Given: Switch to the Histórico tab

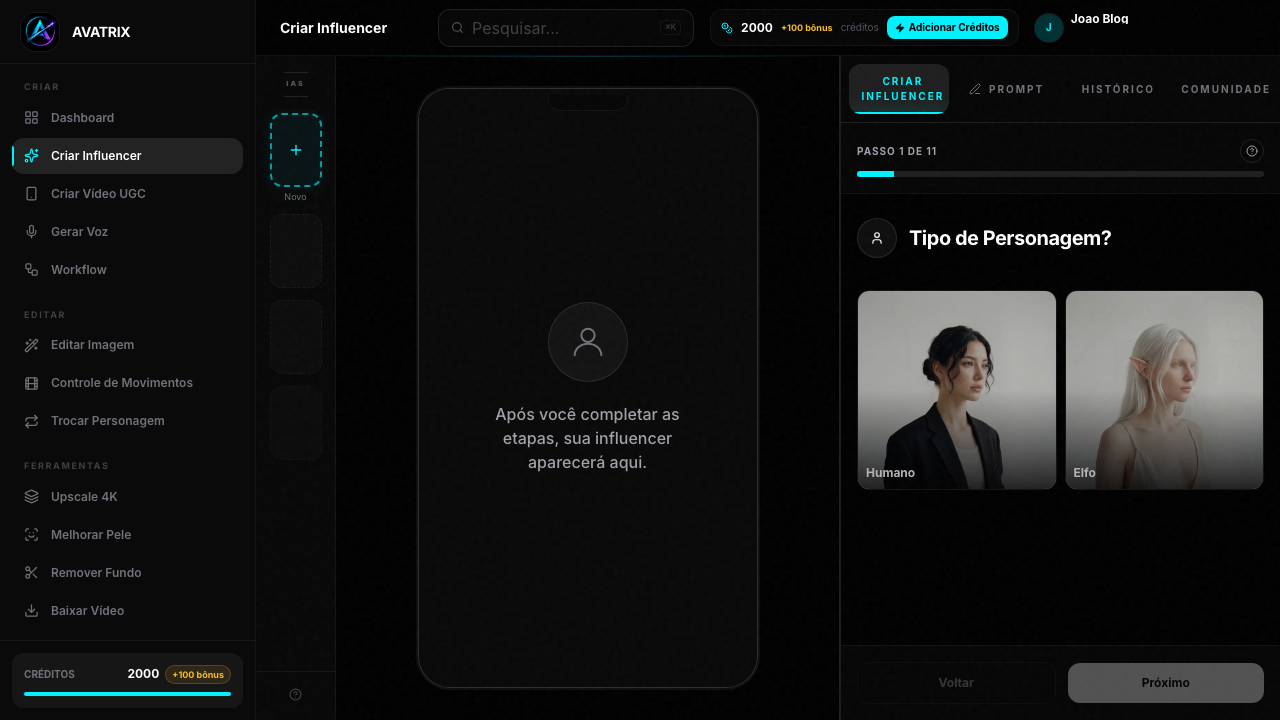Looking at the screenshot, I should (x=1117, y=89).
